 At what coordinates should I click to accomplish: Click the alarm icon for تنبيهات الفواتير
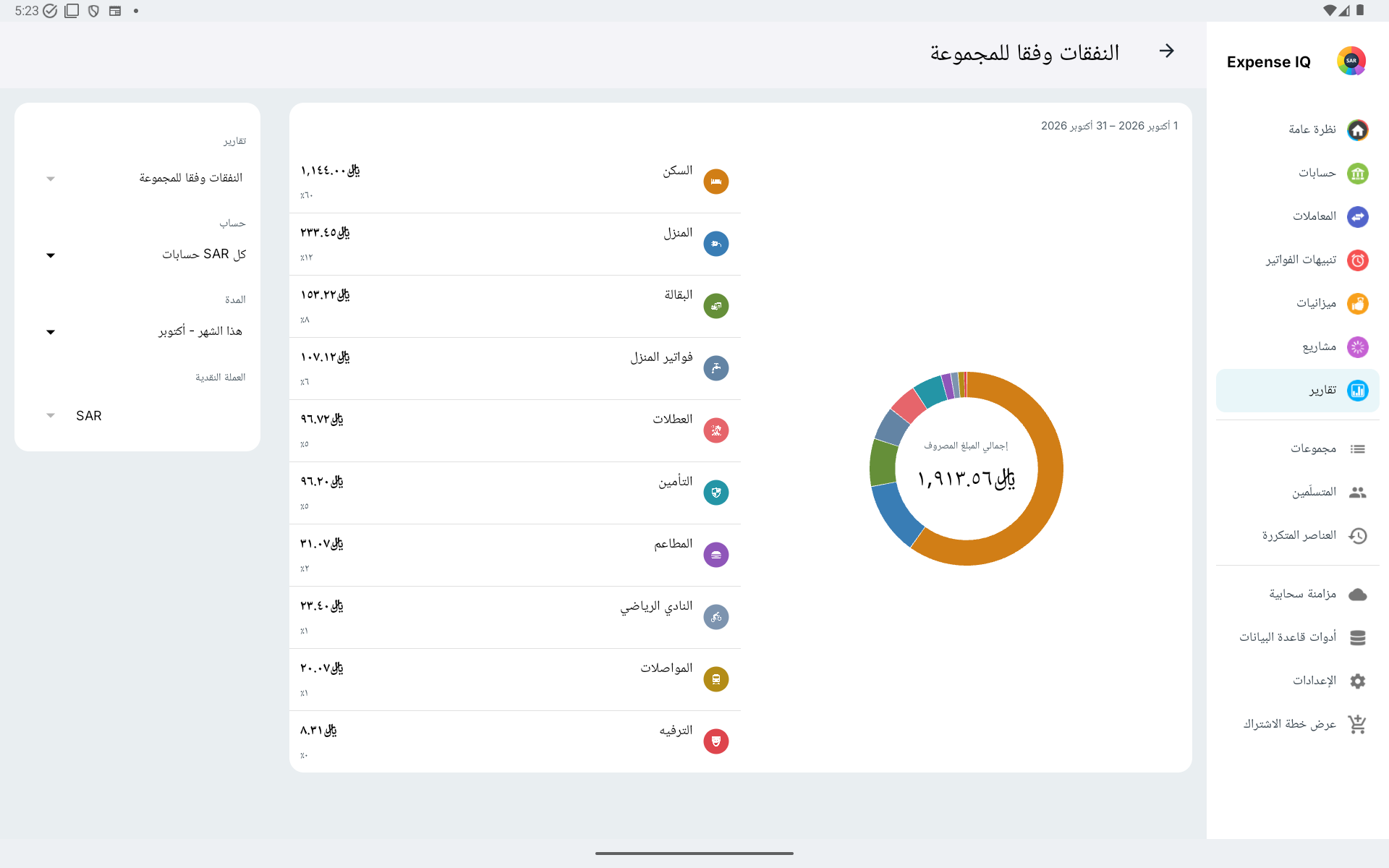pos(1357,260)
